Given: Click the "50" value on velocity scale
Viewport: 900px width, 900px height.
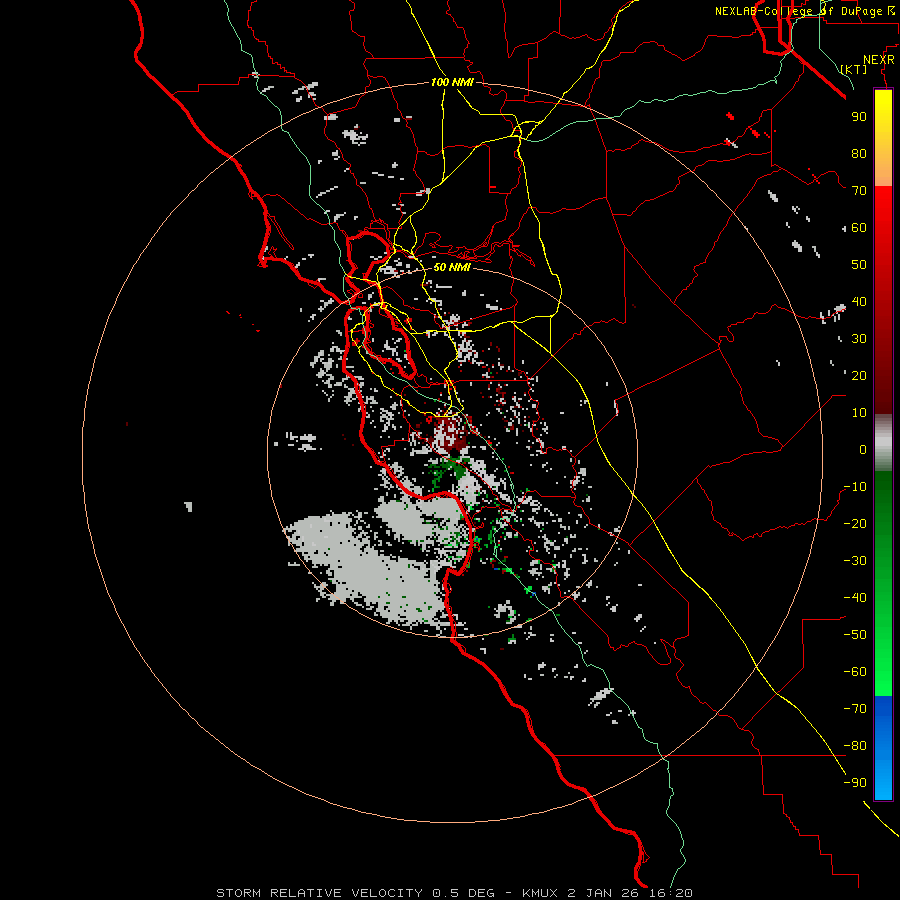Looking at the screenshot, I should point(859,265).
